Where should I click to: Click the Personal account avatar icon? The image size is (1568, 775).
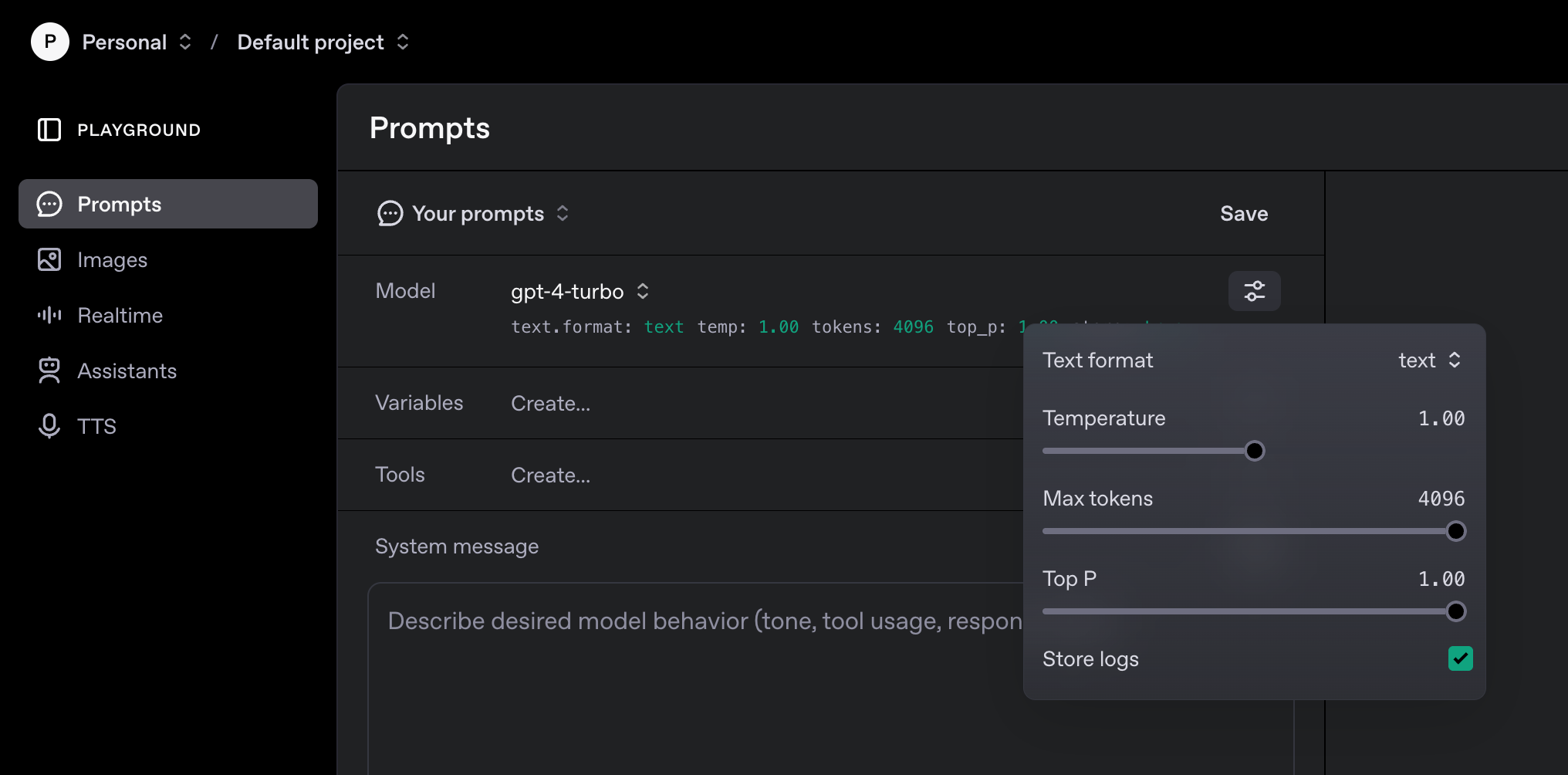(50, 42)
